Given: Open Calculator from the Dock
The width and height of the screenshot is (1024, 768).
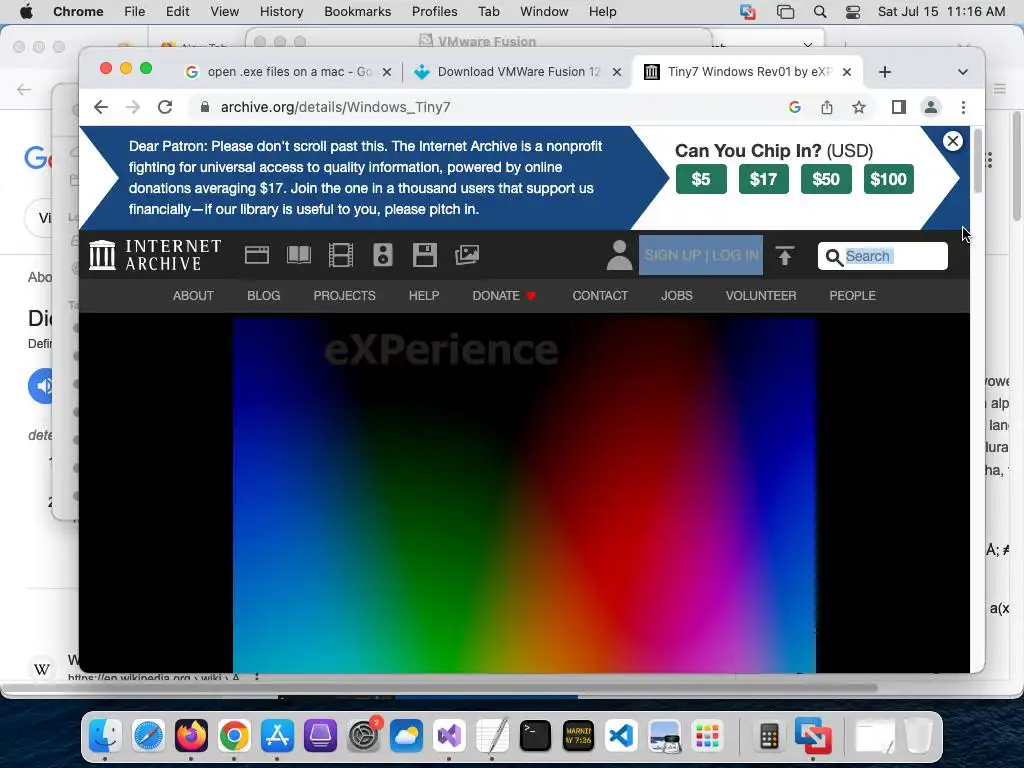Looking at the screenshot, I should [769, 736].
